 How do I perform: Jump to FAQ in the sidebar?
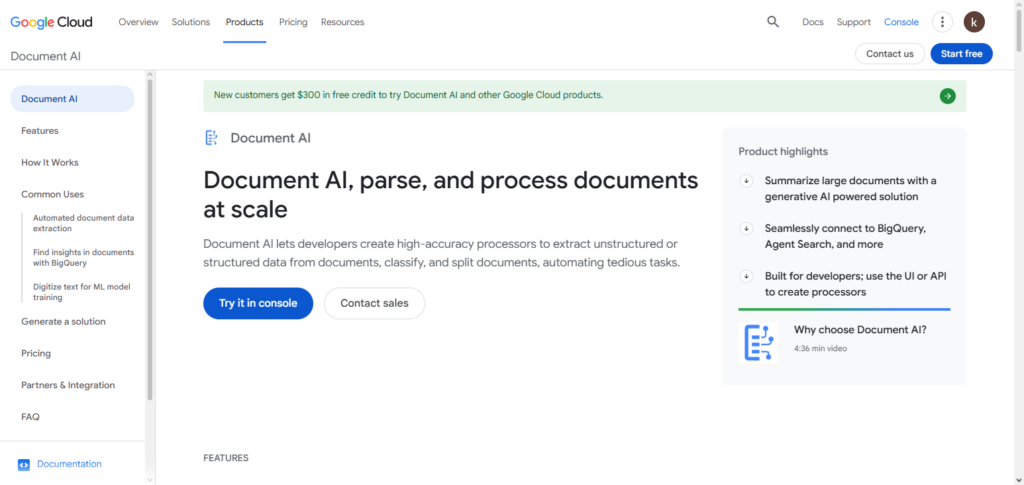(x=30, y=416)
